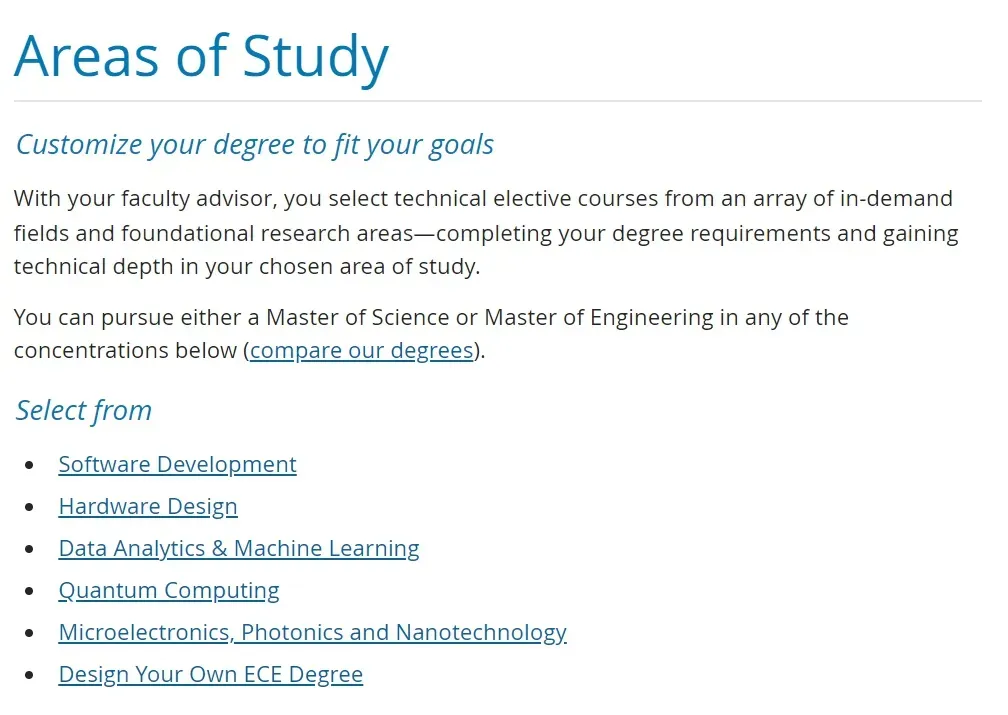
Task: Open the Software Development link
Action: point(177,465)
